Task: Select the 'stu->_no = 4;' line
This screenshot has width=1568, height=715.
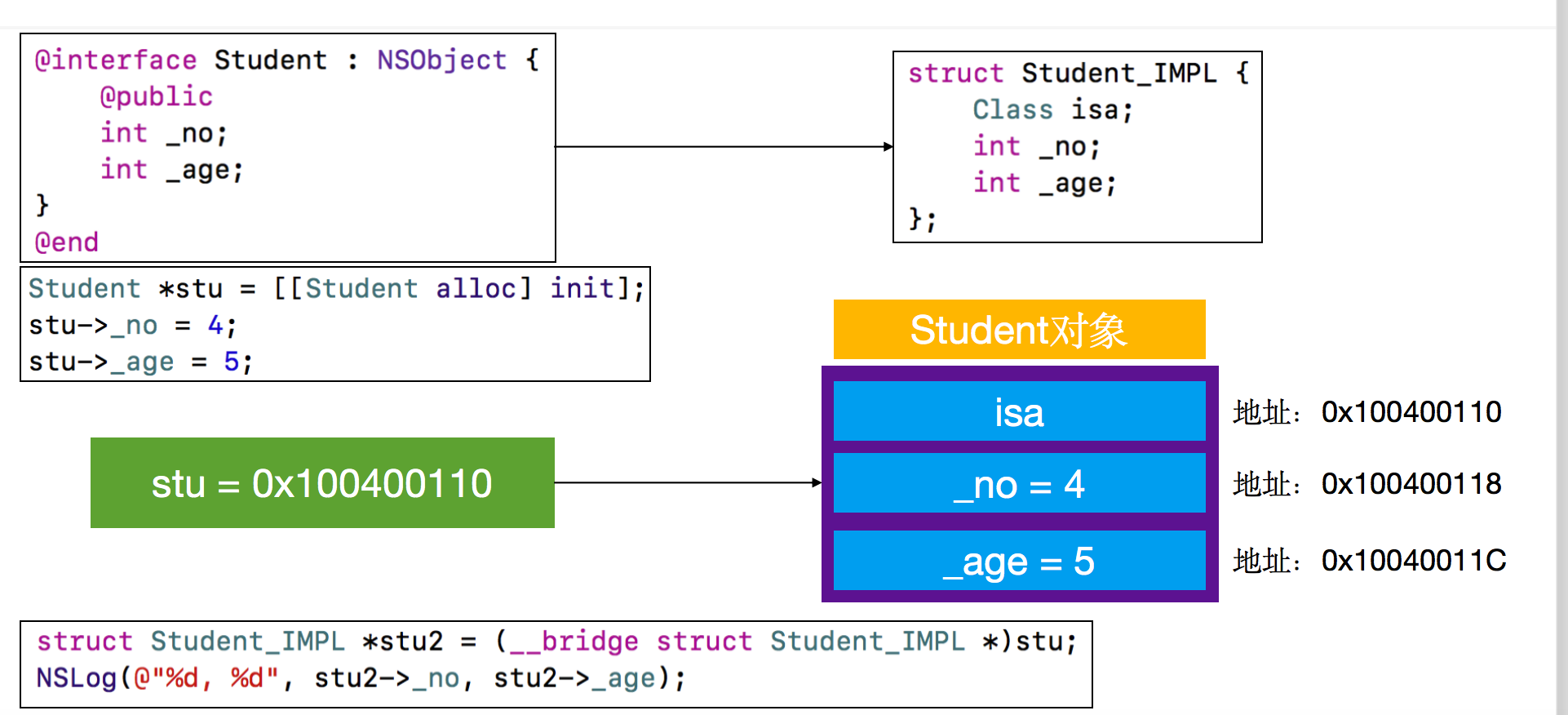Action: [132, 326]
